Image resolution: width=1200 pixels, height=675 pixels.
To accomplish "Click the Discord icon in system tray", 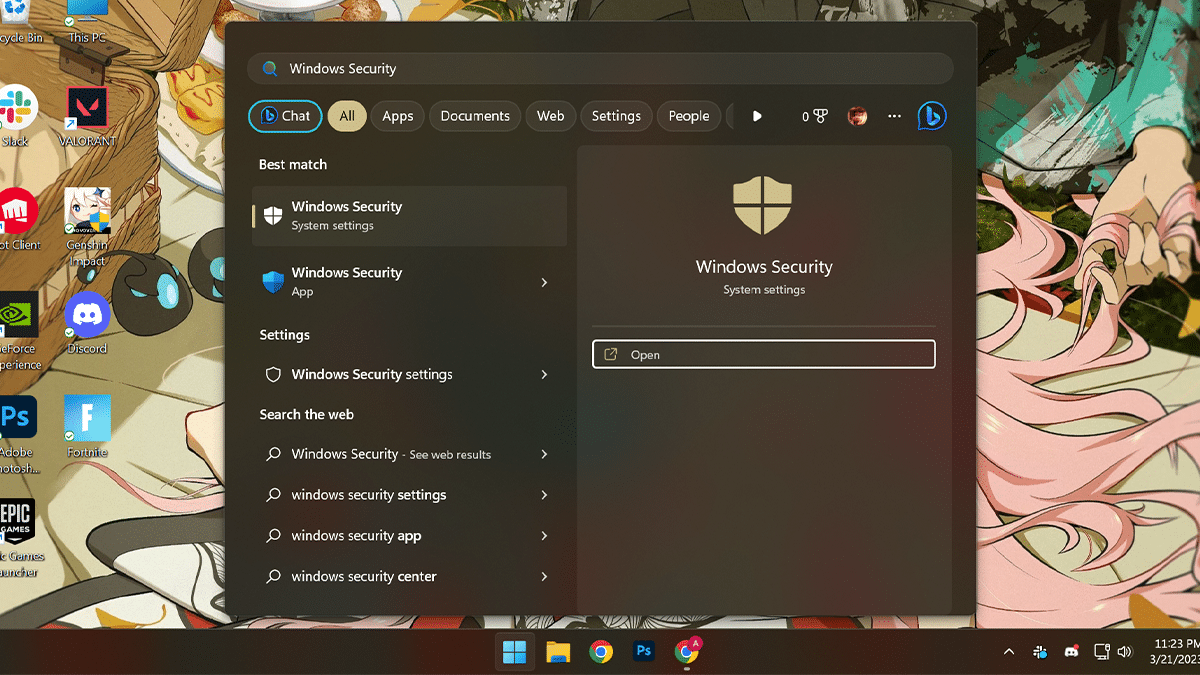I will [1071, 652].
